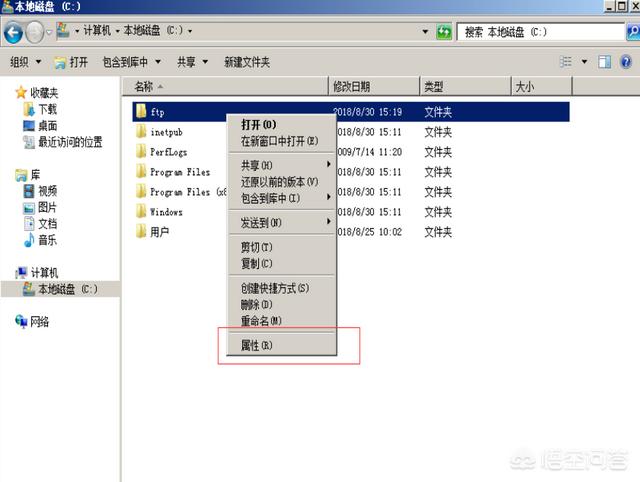Click the 音乐 library note icon

coord(29,240)
